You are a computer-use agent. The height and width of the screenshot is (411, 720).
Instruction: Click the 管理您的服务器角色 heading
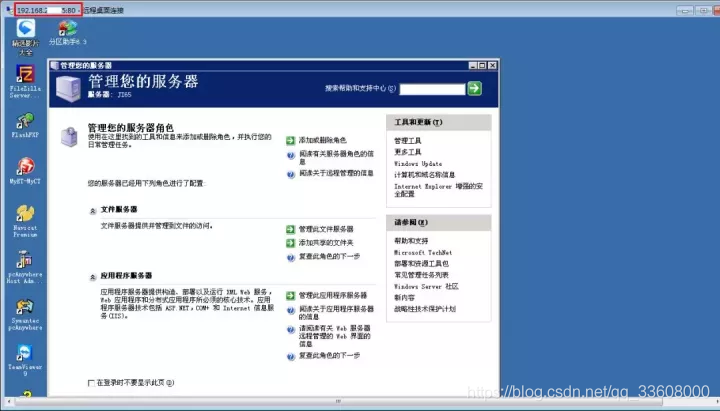pyautogui.click(x=131, y=128)
